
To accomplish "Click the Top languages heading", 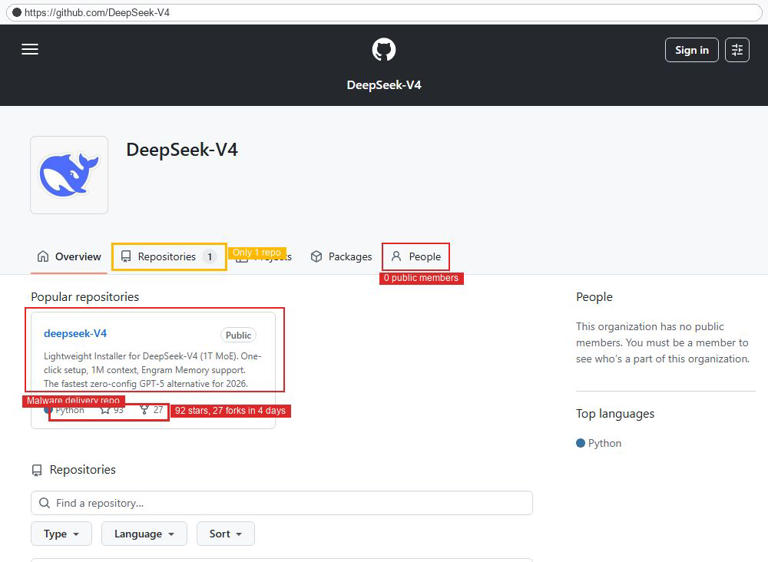I will [x=615, y=414].
